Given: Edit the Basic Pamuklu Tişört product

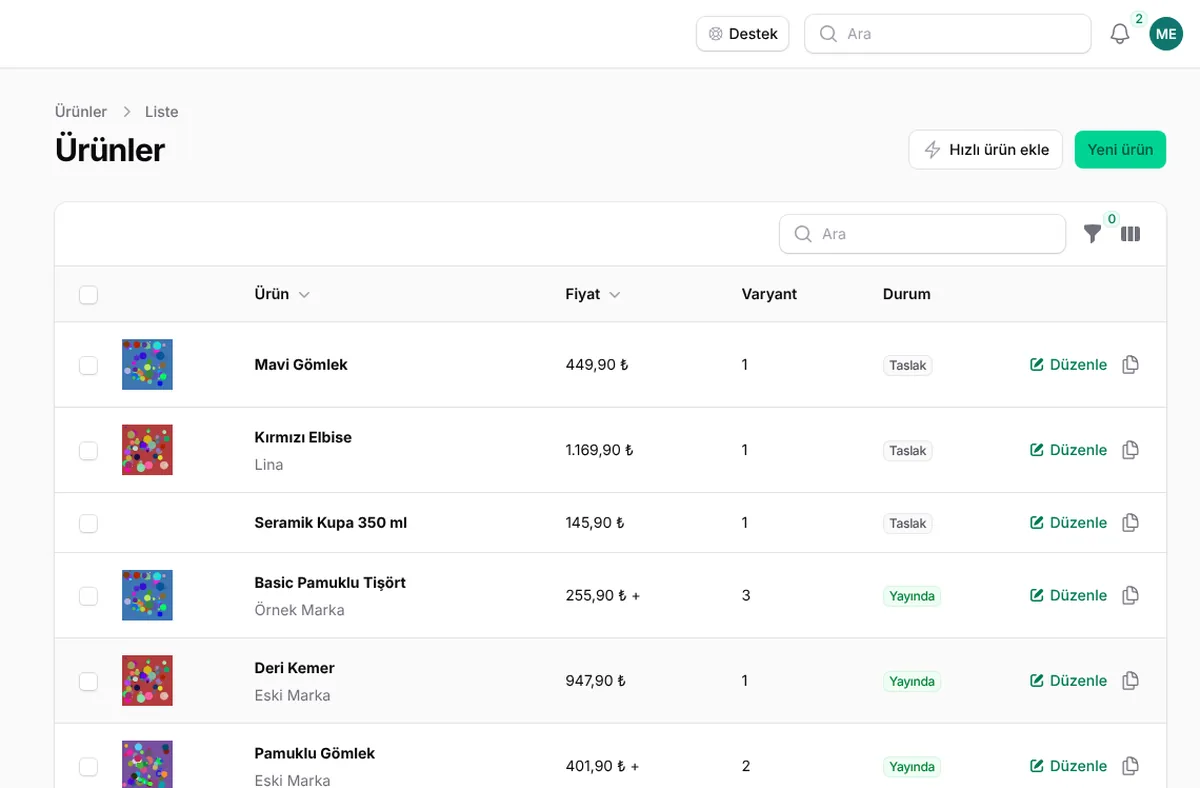Looking at the screenshot, I should tap(1068, 596).
